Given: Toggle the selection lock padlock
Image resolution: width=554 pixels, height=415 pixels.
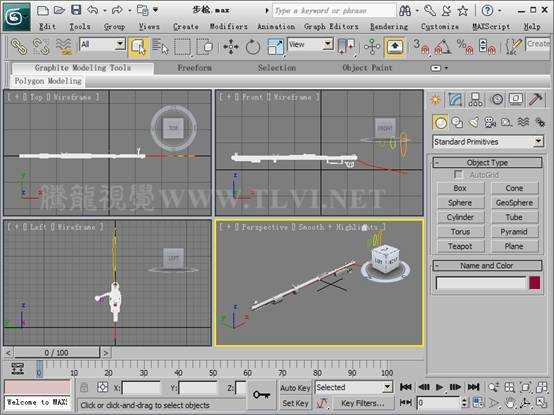Looking at the screenshot, I should (84, 387).
